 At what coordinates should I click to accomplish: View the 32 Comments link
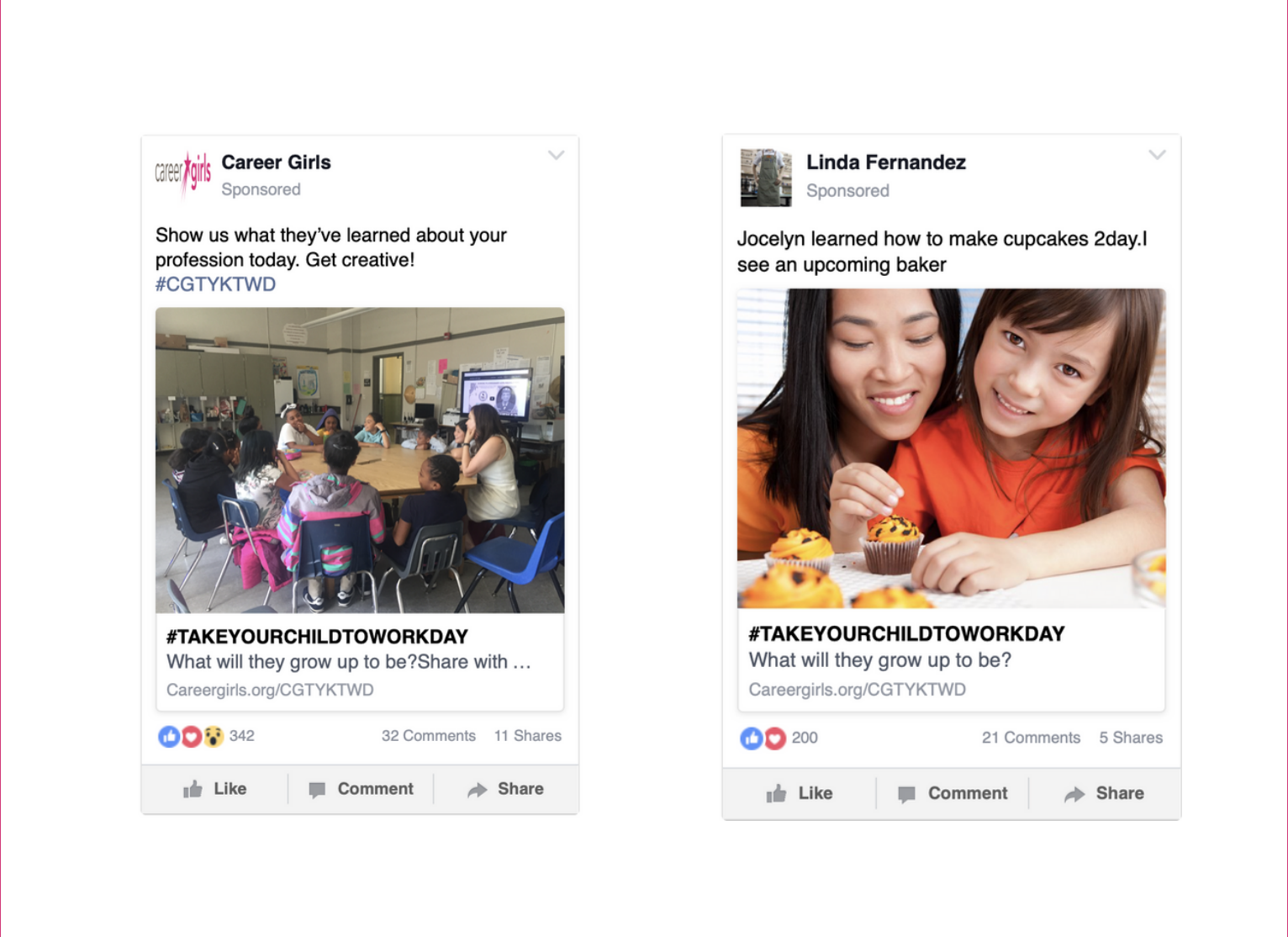coord(429,736)
